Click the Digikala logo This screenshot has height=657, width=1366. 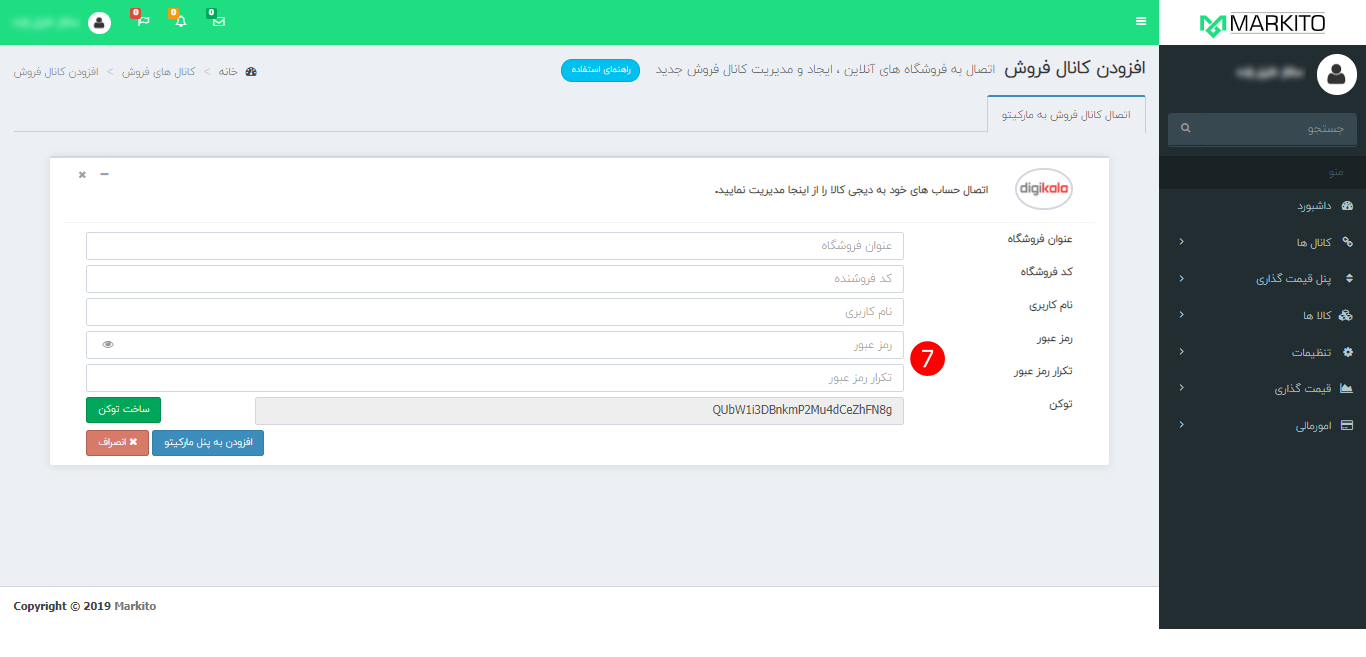1044,189
